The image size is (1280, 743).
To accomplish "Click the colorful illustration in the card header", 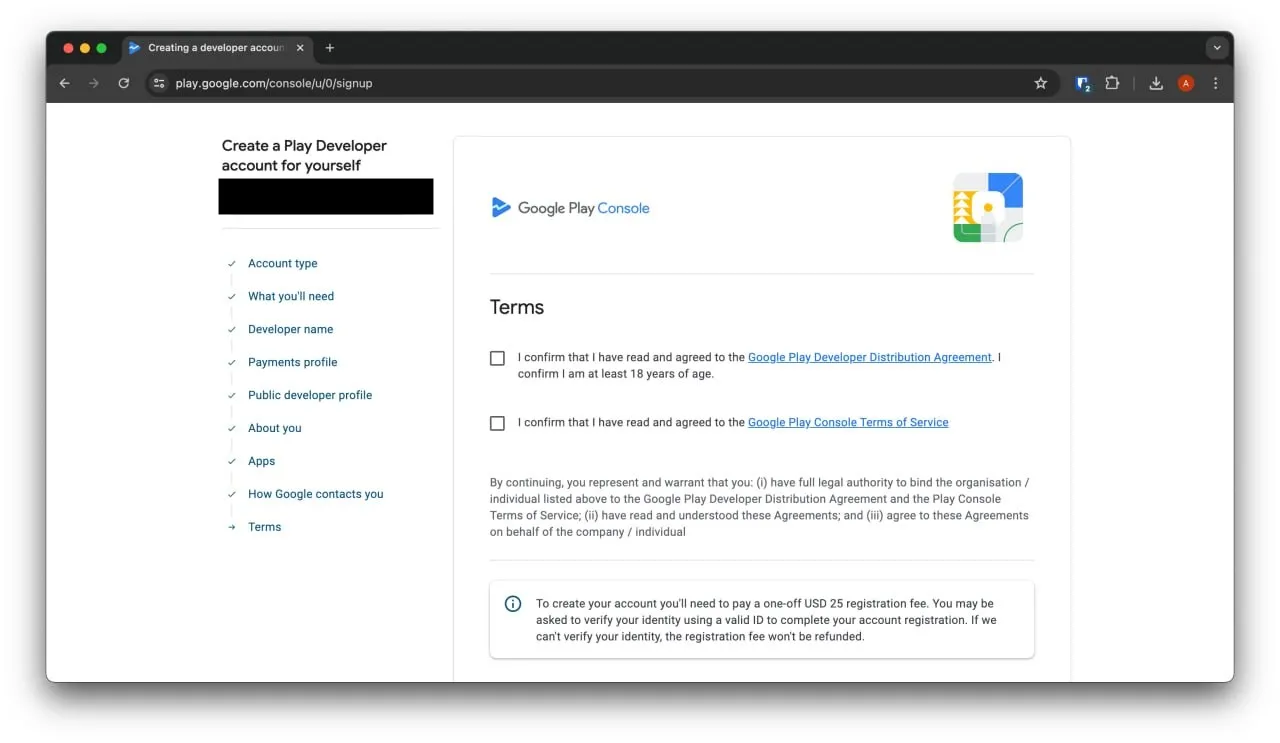I will 988,207.
